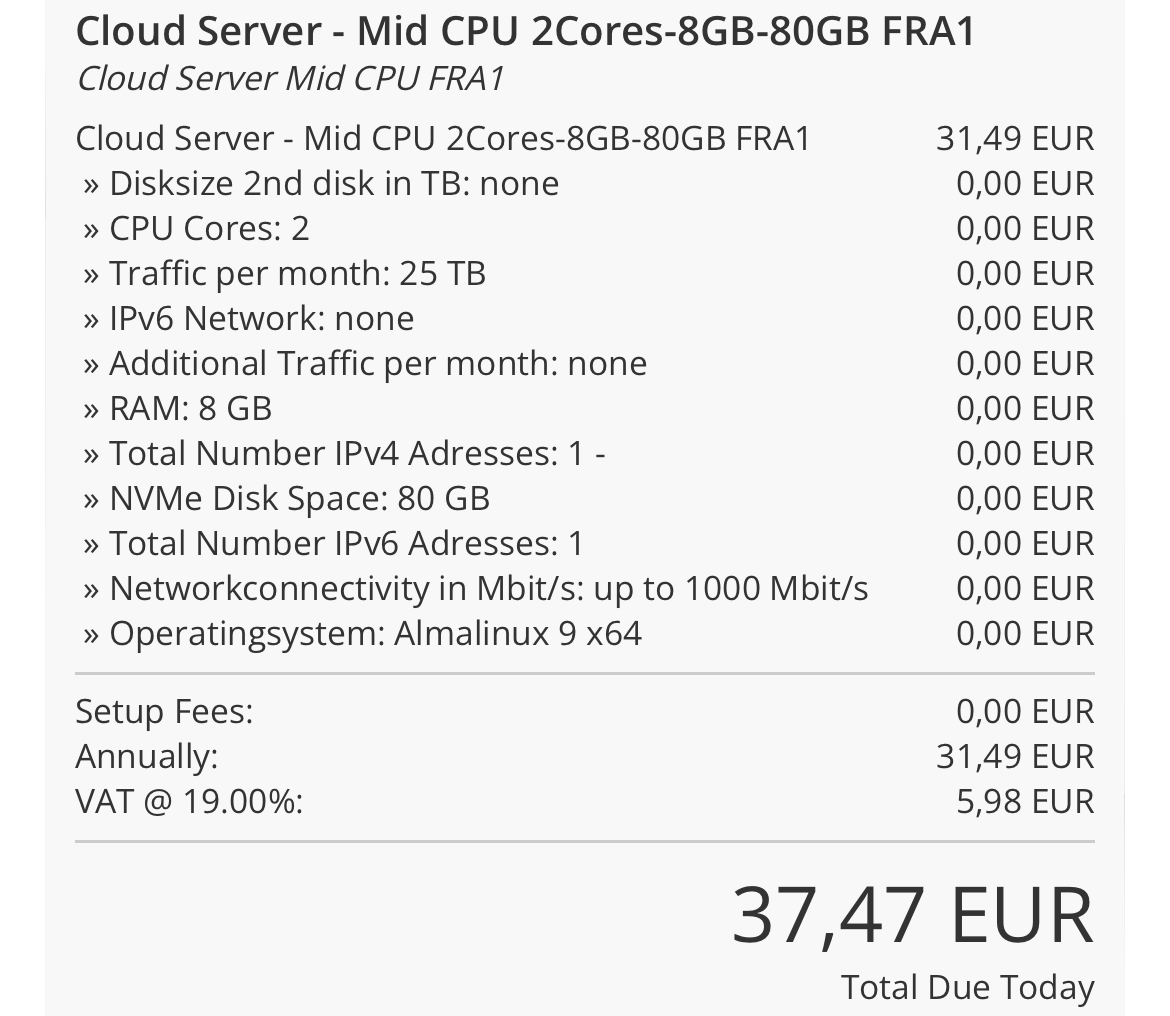Viewport: 1170px width, 1016px height.
Task: Select the Disksize 2nd disk line
Action: click(x=321, y=184)
